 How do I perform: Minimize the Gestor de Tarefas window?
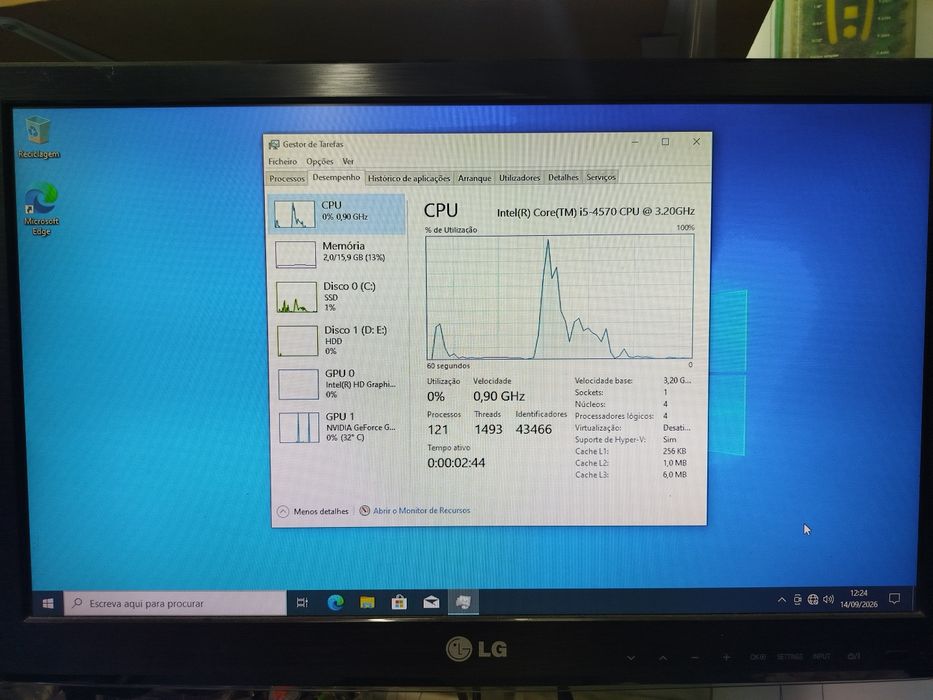(x=635, y=142)
